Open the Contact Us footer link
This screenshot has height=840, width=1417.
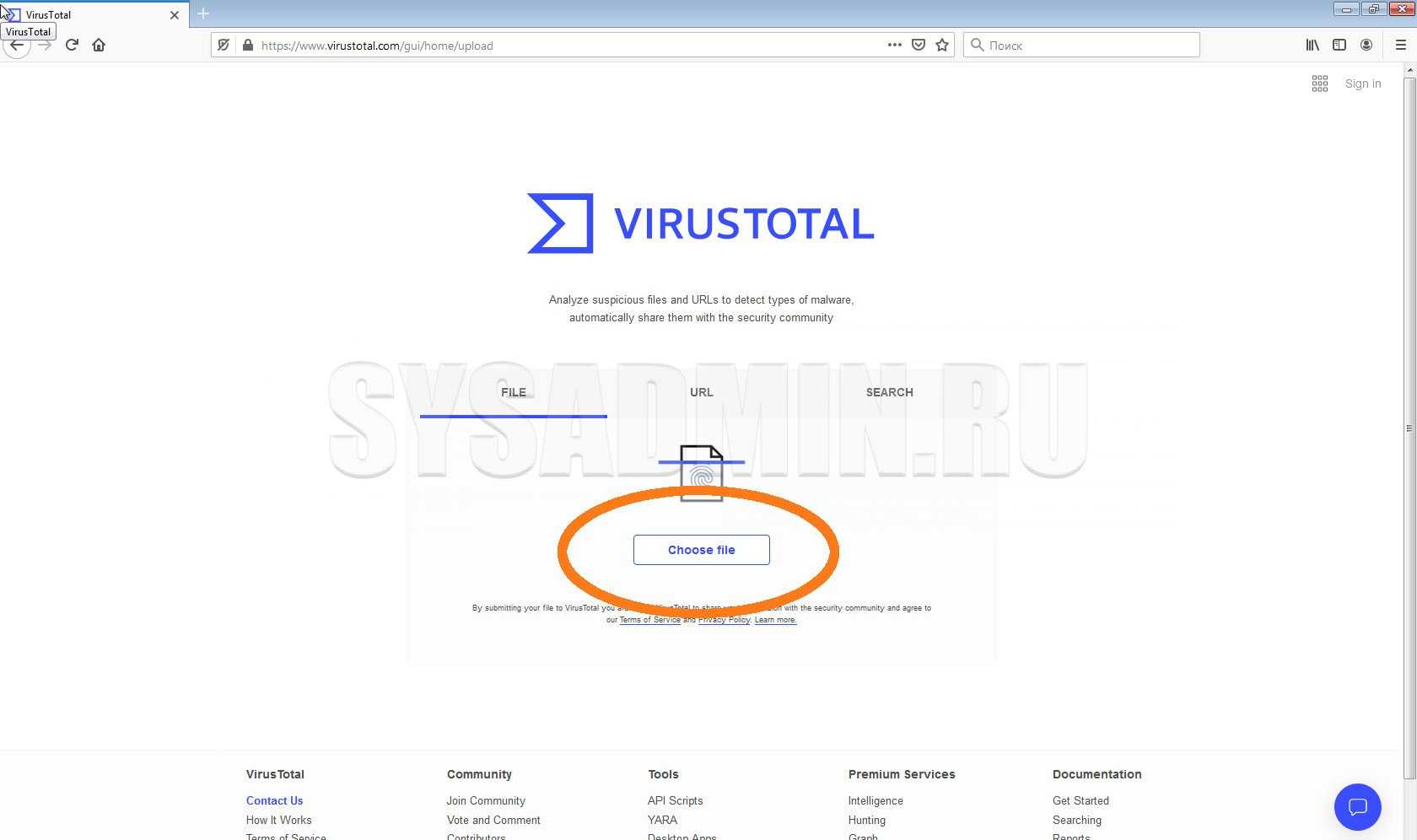(x=274, y=800)
